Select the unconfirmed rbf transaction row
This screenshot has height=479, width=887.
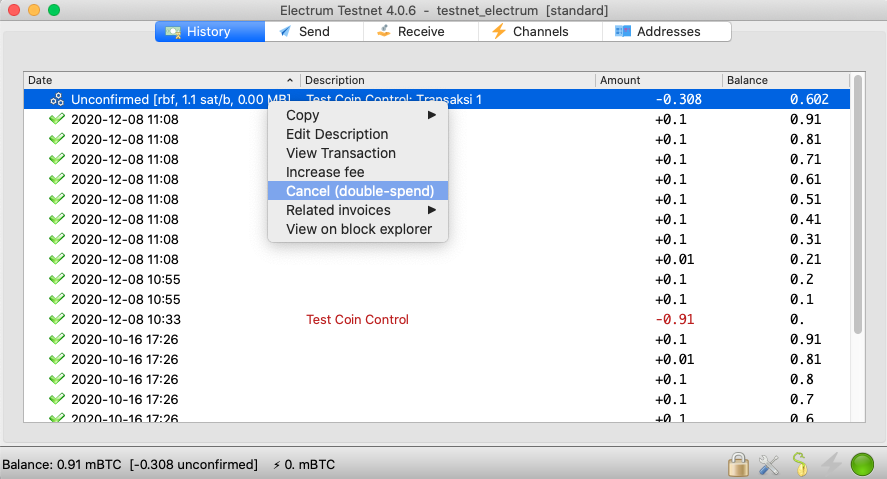(x=436, y=100)
